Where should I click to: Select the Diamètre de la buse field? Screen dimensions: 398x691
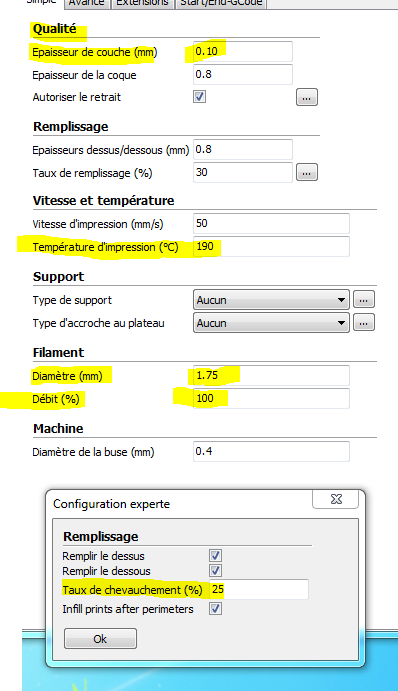(271, 451)
